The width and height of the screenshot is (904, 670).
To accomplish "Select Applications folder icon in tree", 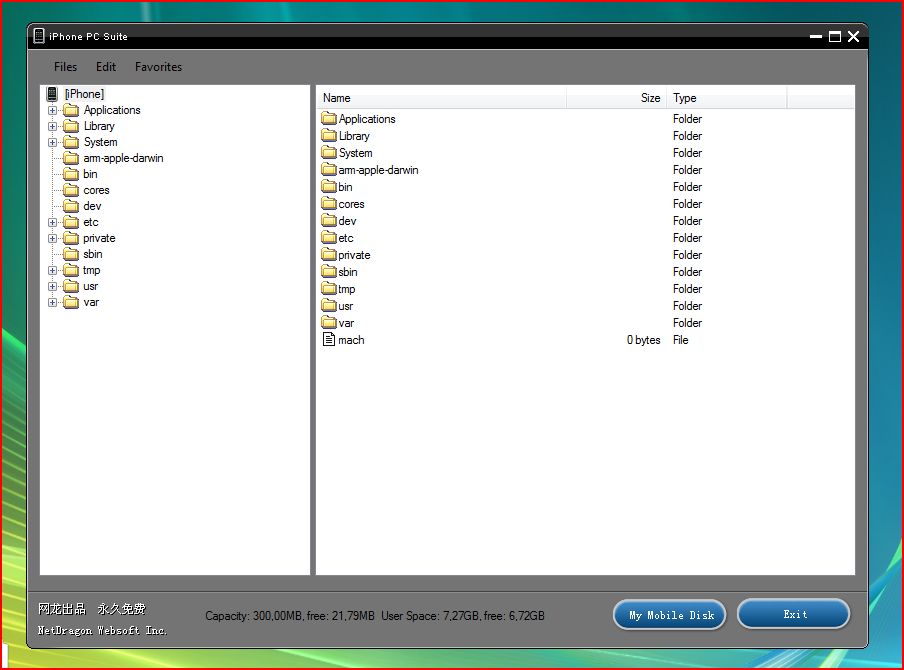I will pos(71,110).
